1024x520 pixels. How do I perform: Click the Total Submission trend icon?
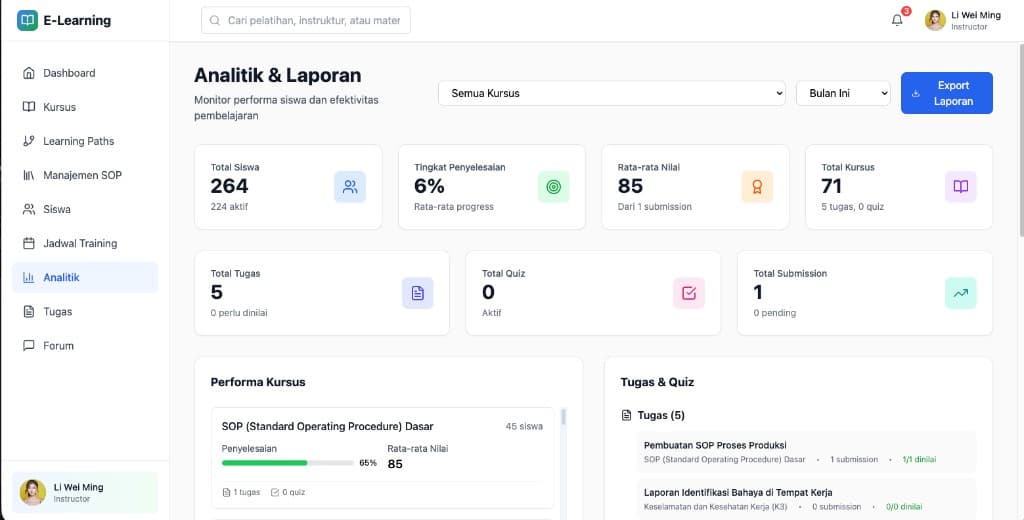tap(960, 293)
